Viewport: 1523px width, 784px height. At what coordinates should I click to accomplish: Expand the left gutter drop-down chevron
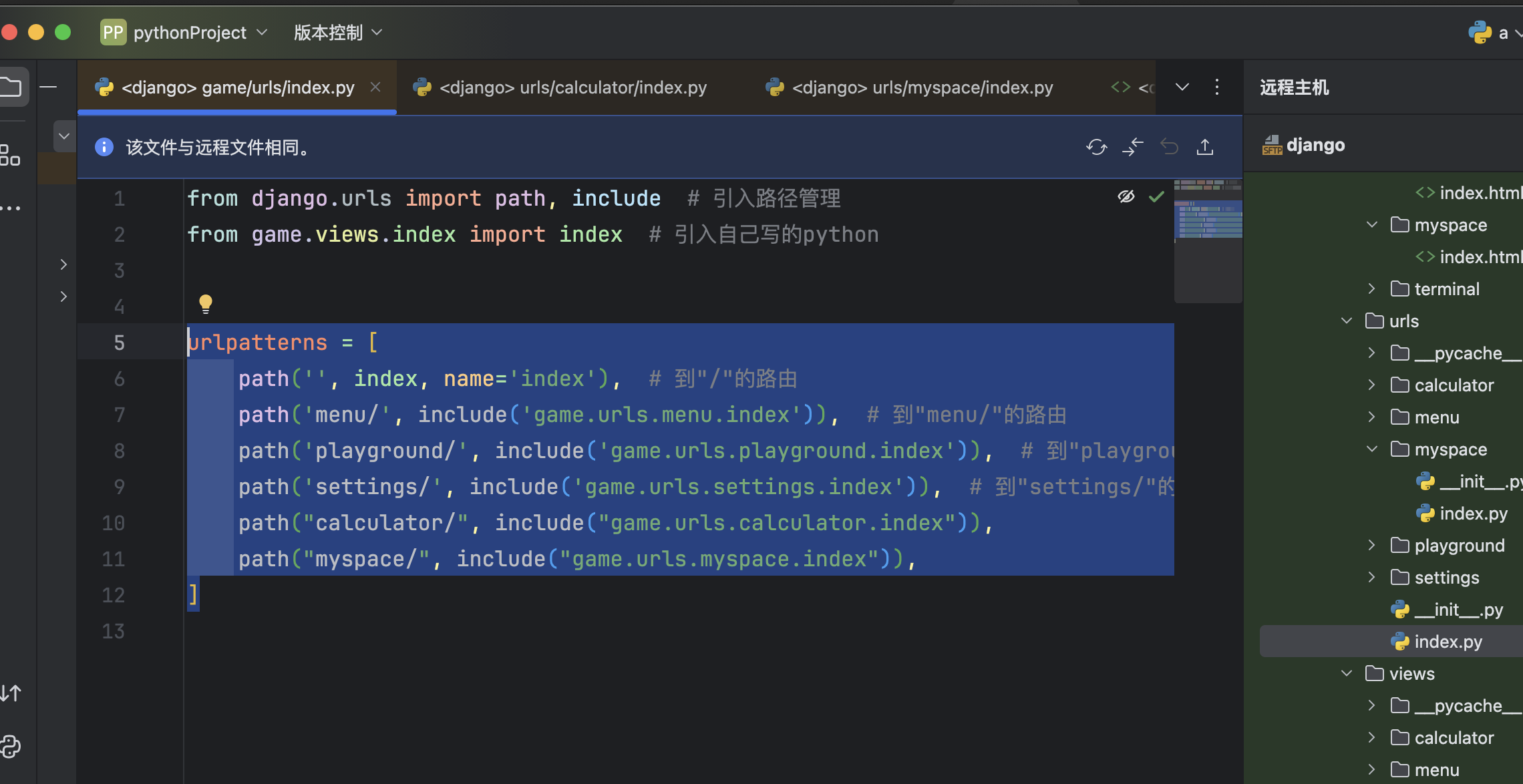coord(64,136)
